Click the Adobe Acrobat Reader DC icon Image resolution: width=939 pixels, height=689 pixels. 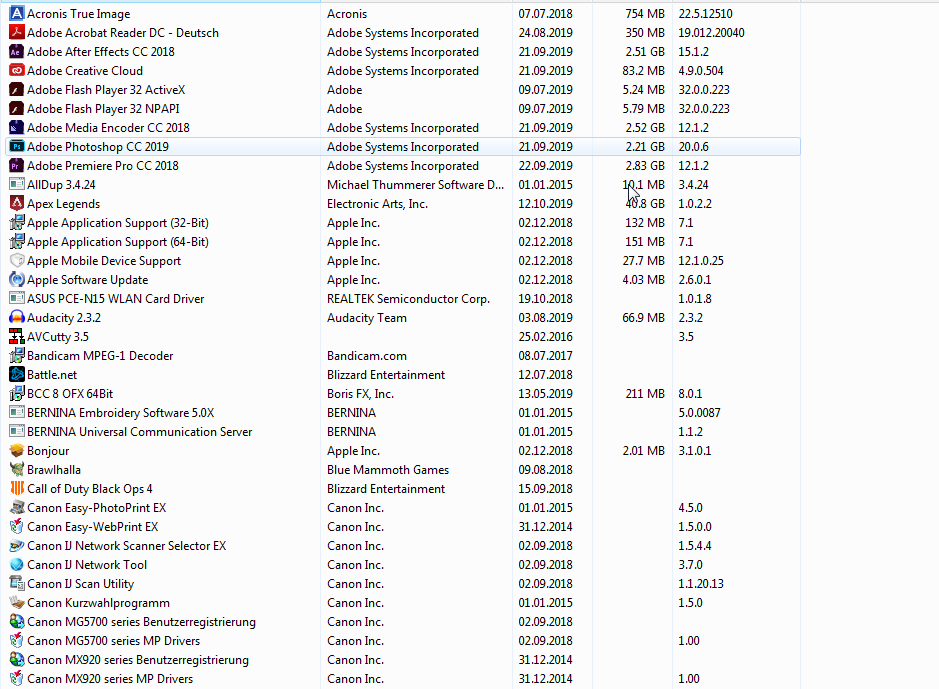click(17, 32)
